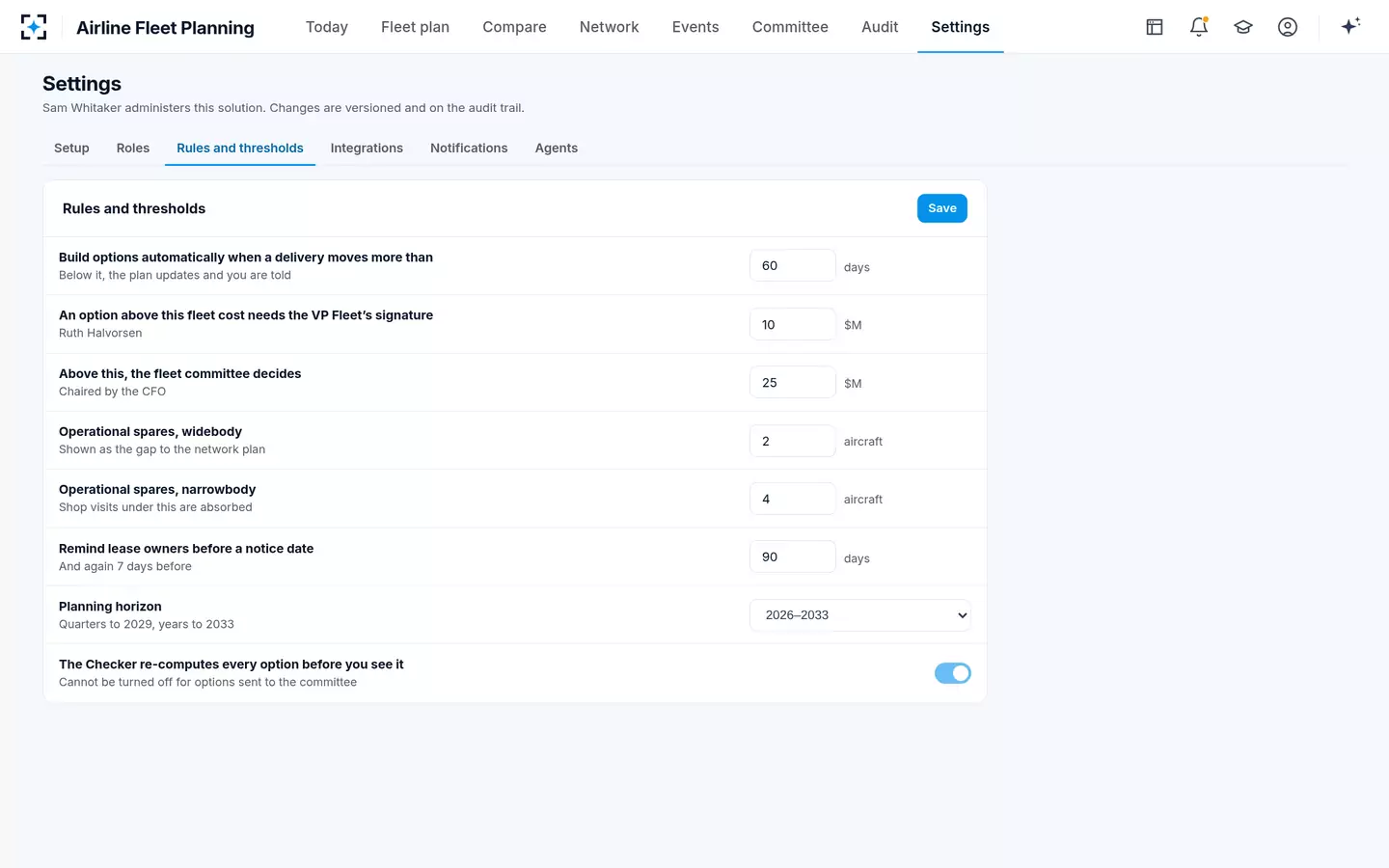This screenshot has height=868, width=1389.
Task: Launch the sparkle AI assistant icon
Action: (1350, 26)
